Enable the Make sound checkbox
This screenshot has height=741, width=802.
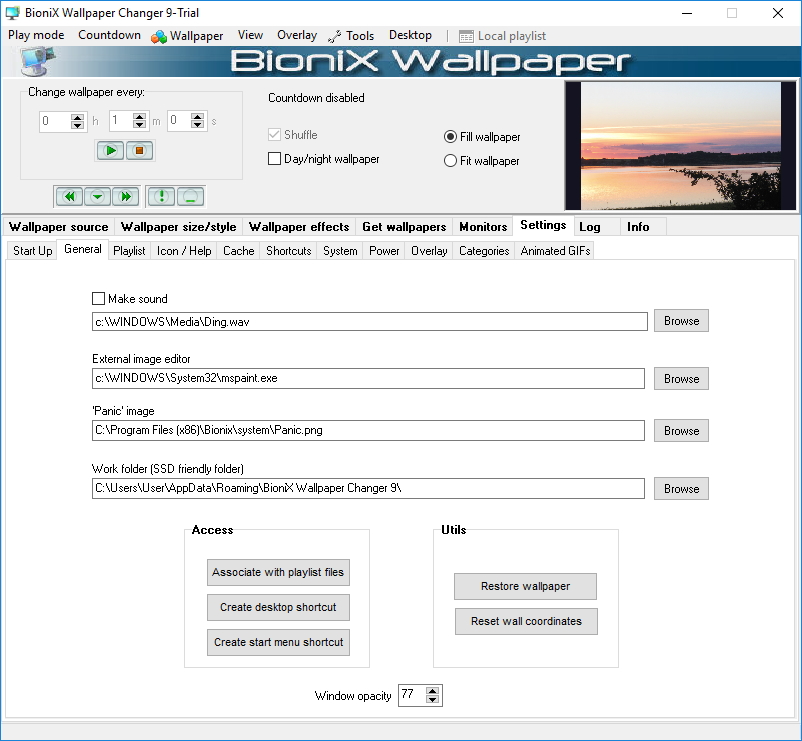pyautogui.click(x=98, y=298)
